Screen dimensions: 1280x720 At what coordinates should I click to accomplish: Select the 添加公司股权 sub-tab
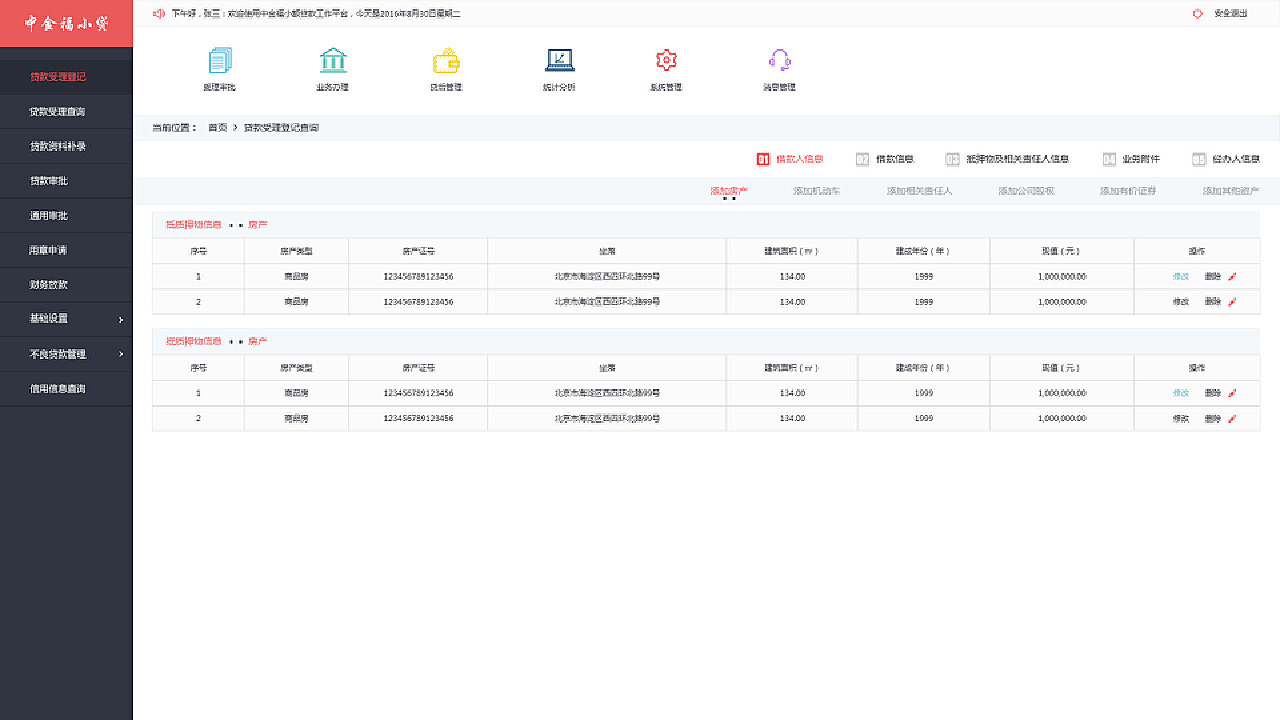click(1026, 191)
